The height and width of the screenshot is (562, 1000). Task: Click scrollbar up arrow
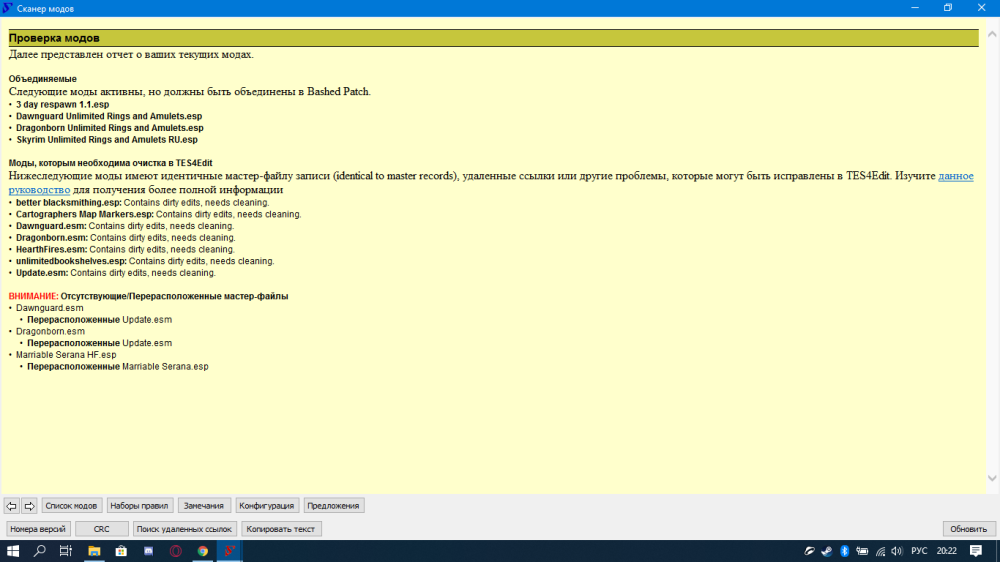(x=992, y=34)
